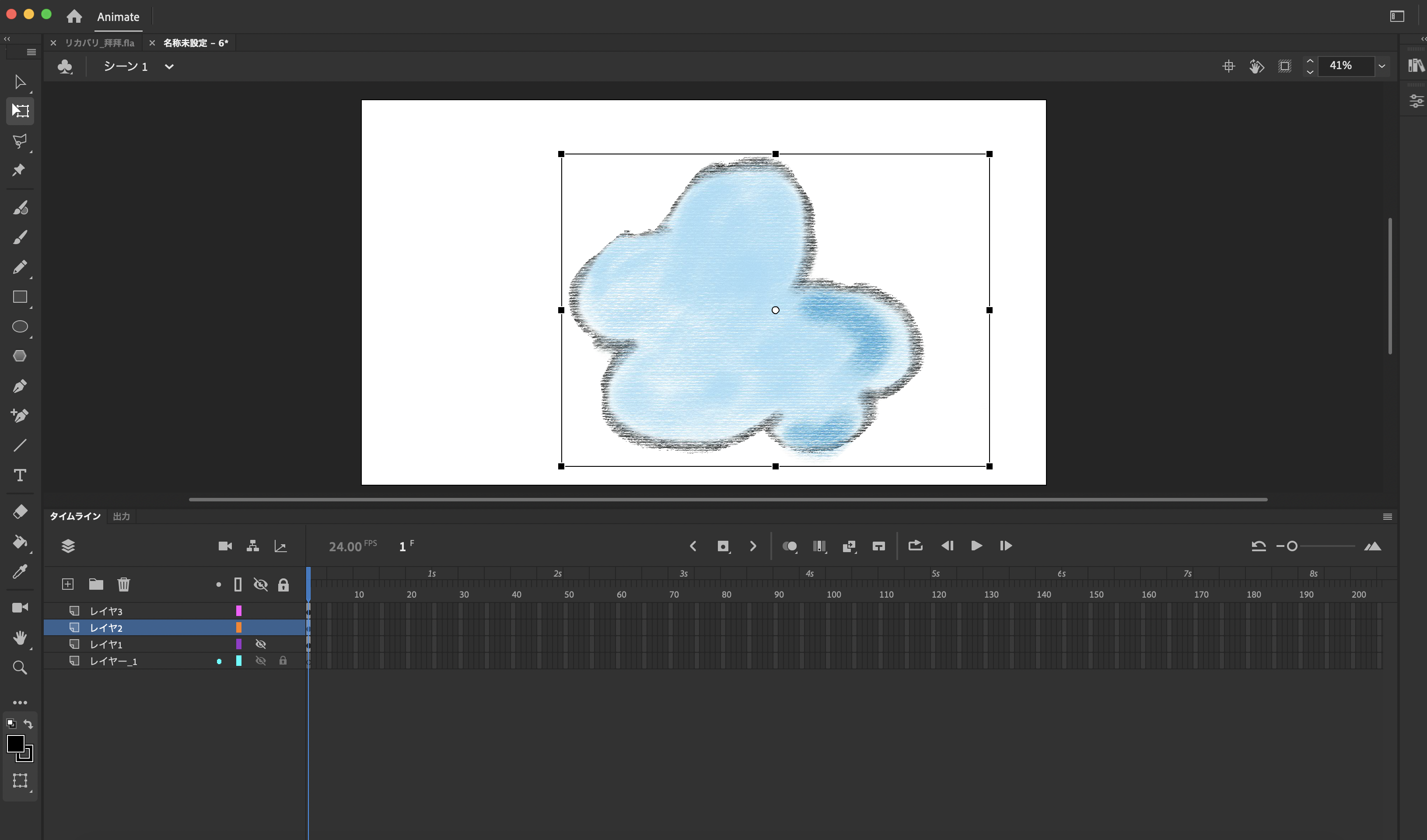Choose the Rectangle tool
This screenshot has height=840, width=1427.
coord(21,297)
